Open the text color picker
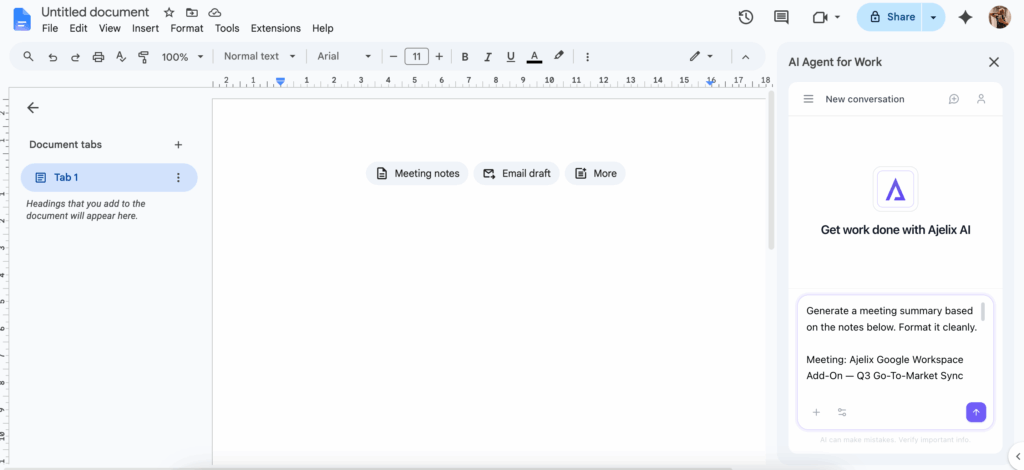Viewport: 1024px width, 470px height. click(534, 57)
